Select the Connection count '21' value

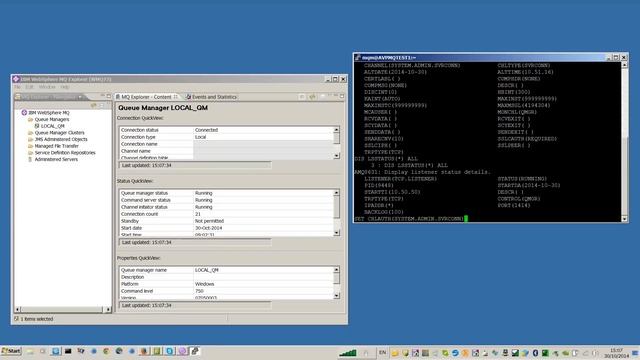tap(198, 214)
